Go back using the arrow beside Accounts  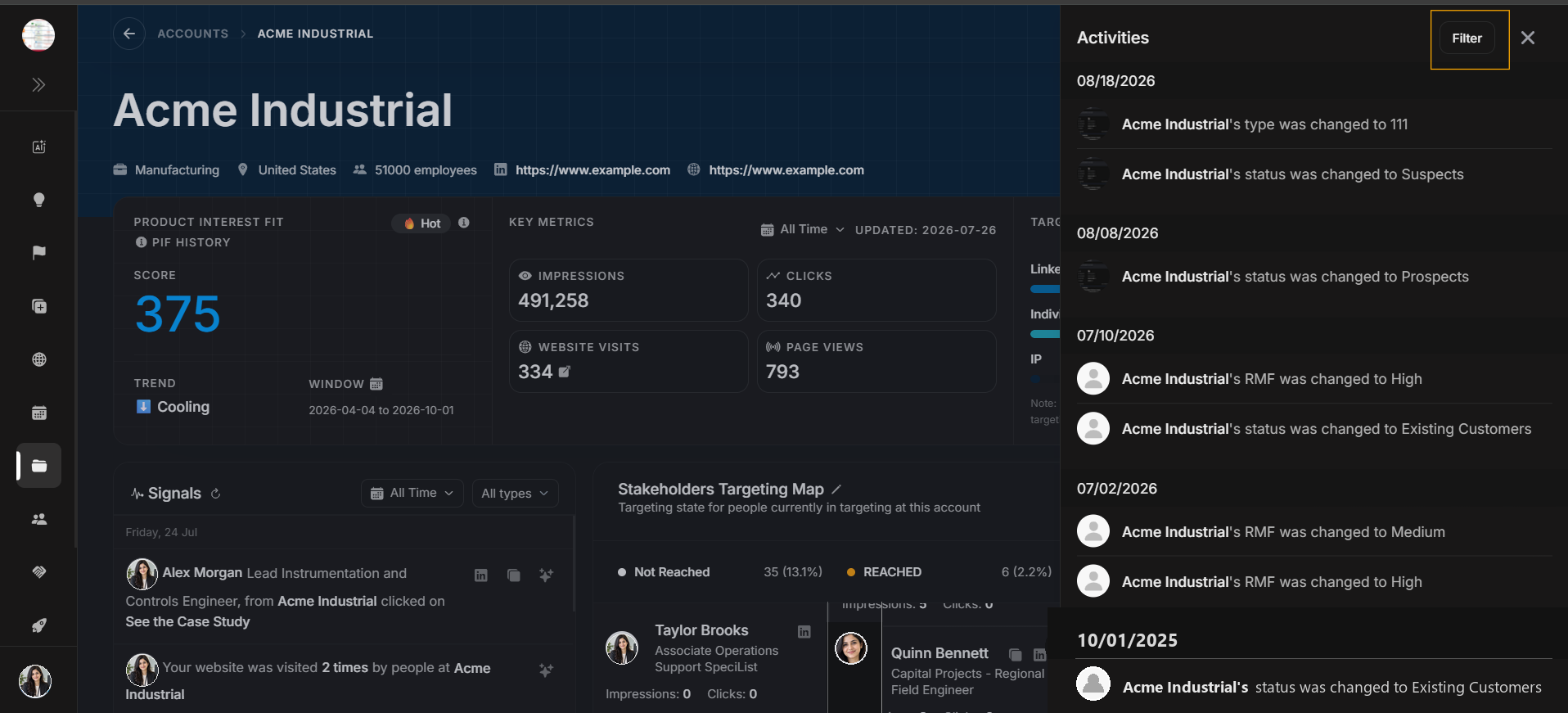(129, 34)
